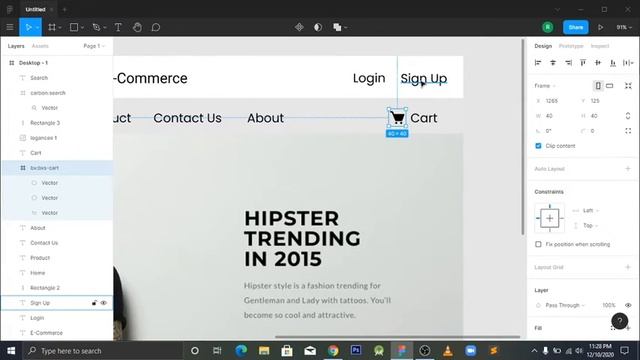Image resolution: width=640 pixels, height=360 pixels.
Task: Open the Pass Through blend mode dropdown
Action: 565,305
